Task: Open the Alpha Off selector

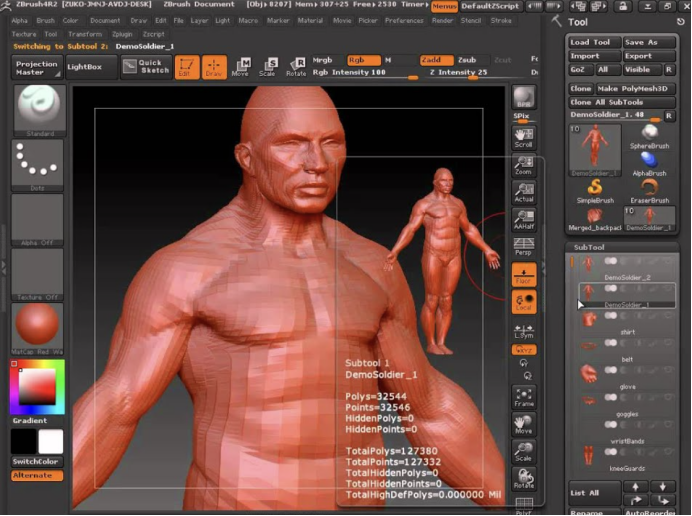Action: click(38, 220)
